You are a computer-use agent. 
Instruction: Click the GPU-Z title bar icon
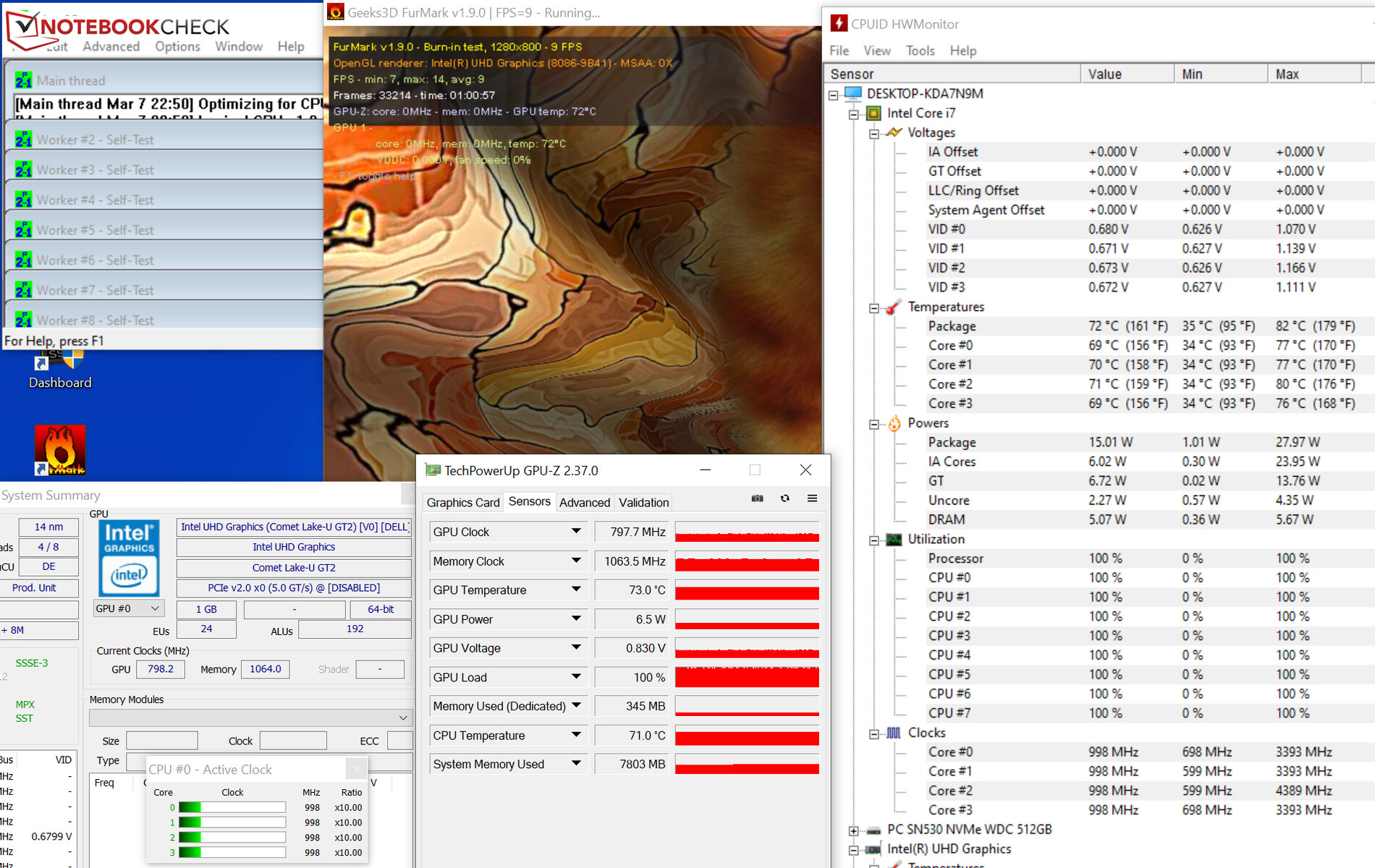pos(433,470)
